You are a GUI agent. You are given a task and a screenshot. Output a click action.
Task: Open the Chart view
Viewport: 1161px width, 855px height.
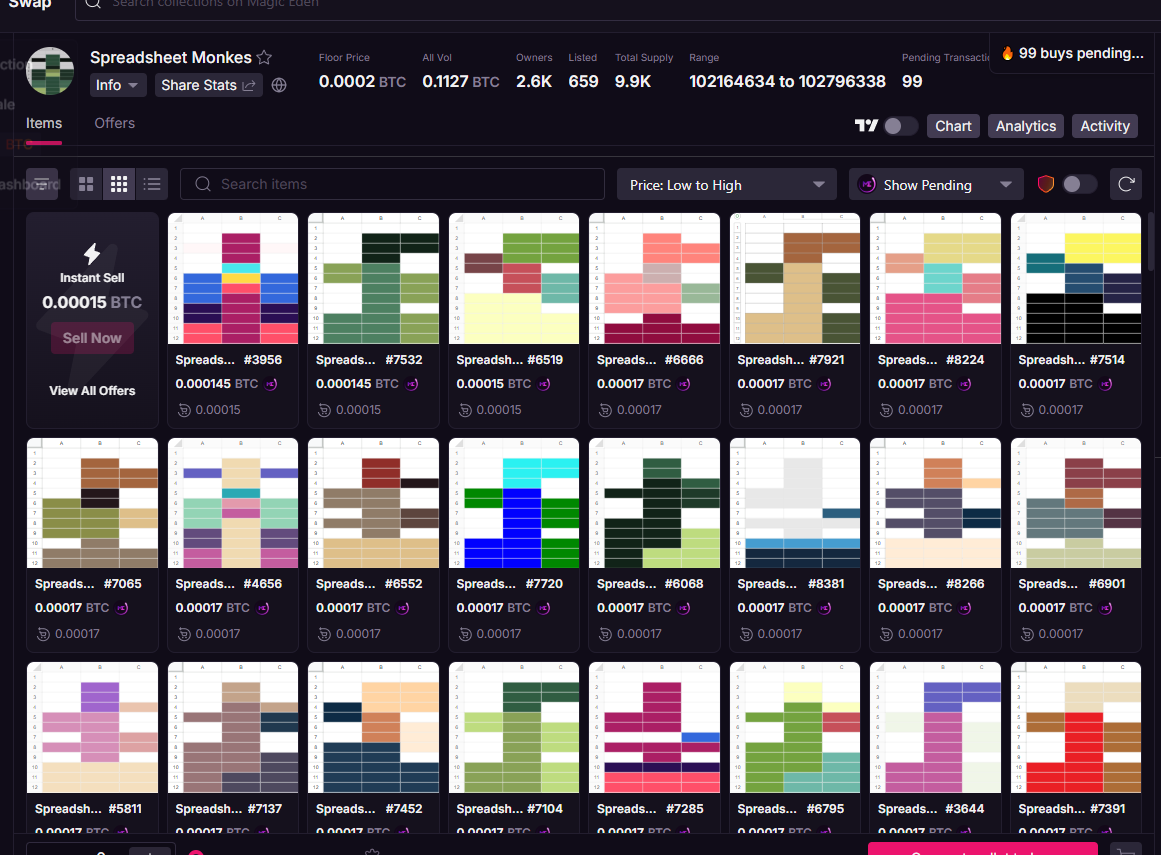(953, 126)
